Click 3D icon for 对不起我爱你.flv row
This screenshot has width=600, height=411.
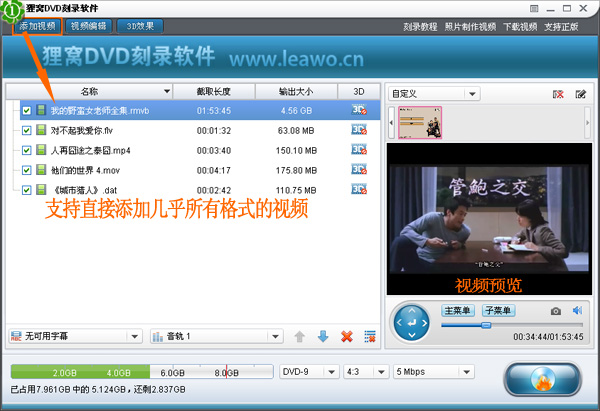pyautogui.click(x=359, y=130)
